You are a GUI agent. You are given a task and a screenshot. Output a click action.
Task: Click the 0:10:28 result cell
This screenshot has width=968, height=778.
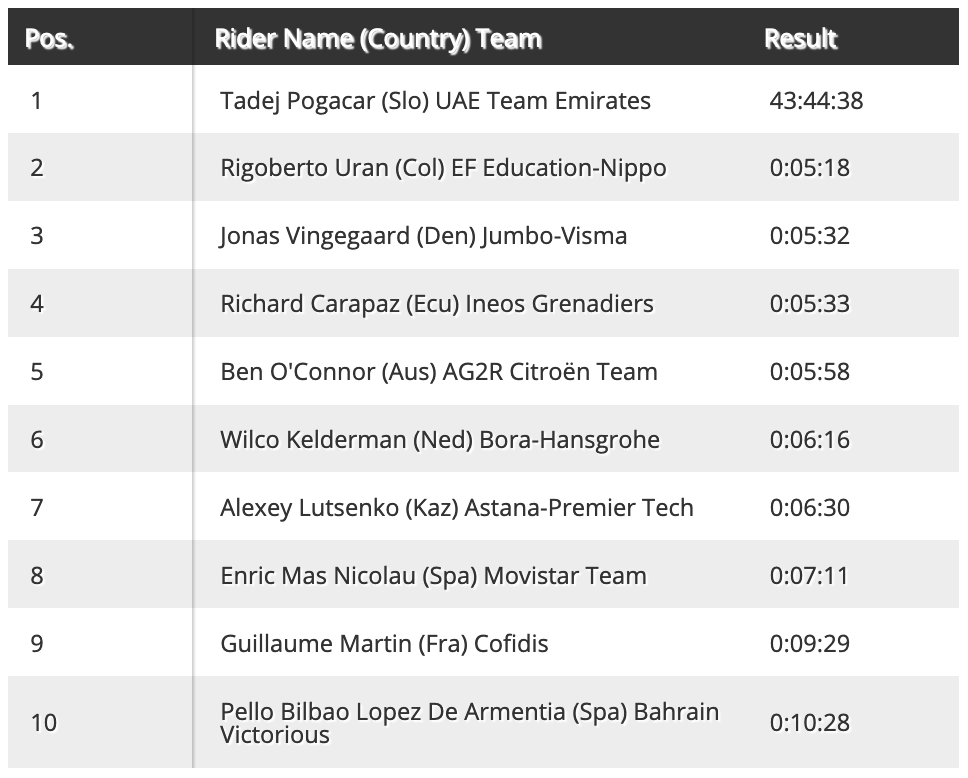tap(809, 722)
